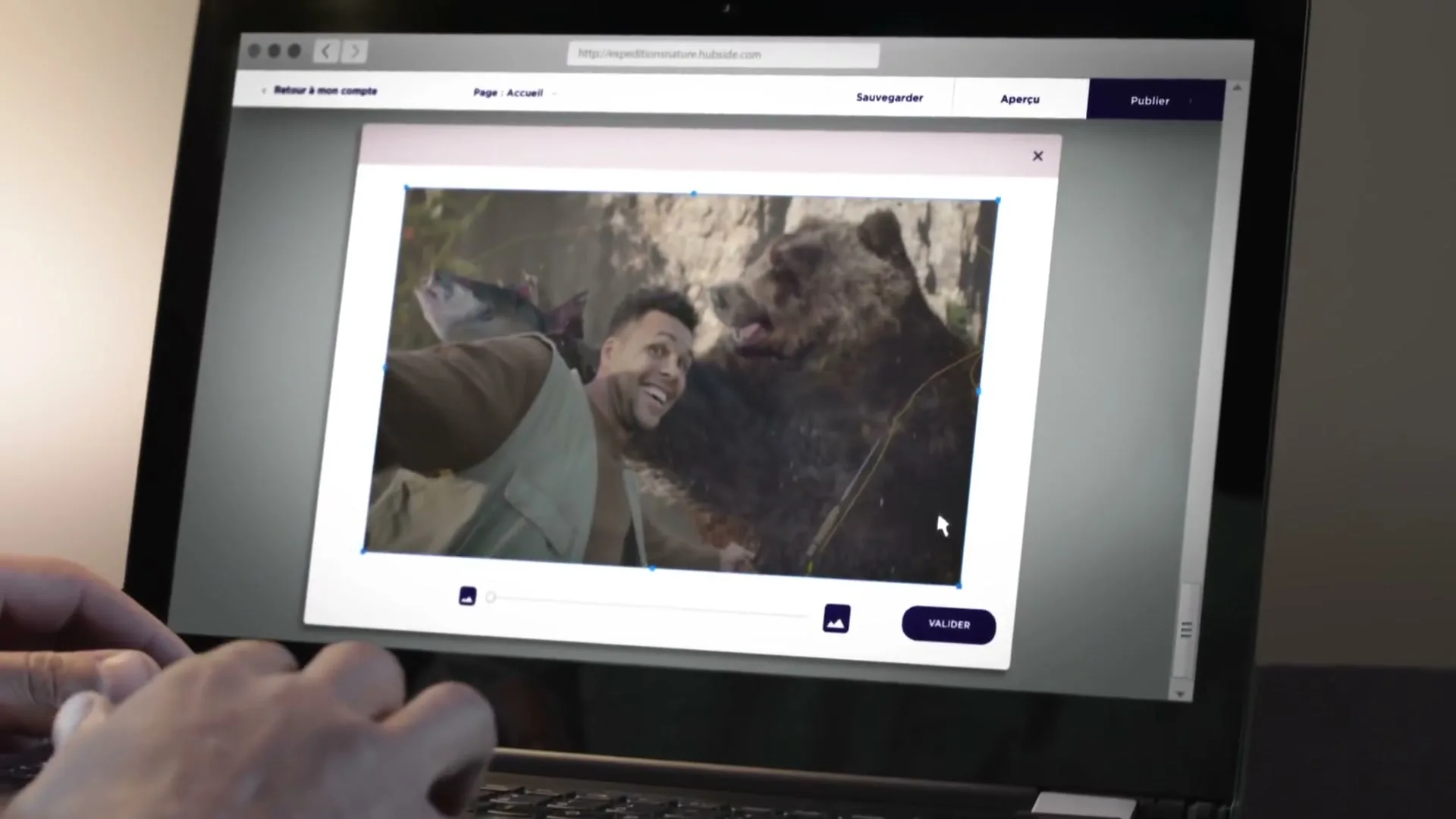Open the 'Page : Accueil' dropdown
The image size is (1456, 819).
point(515,93)
